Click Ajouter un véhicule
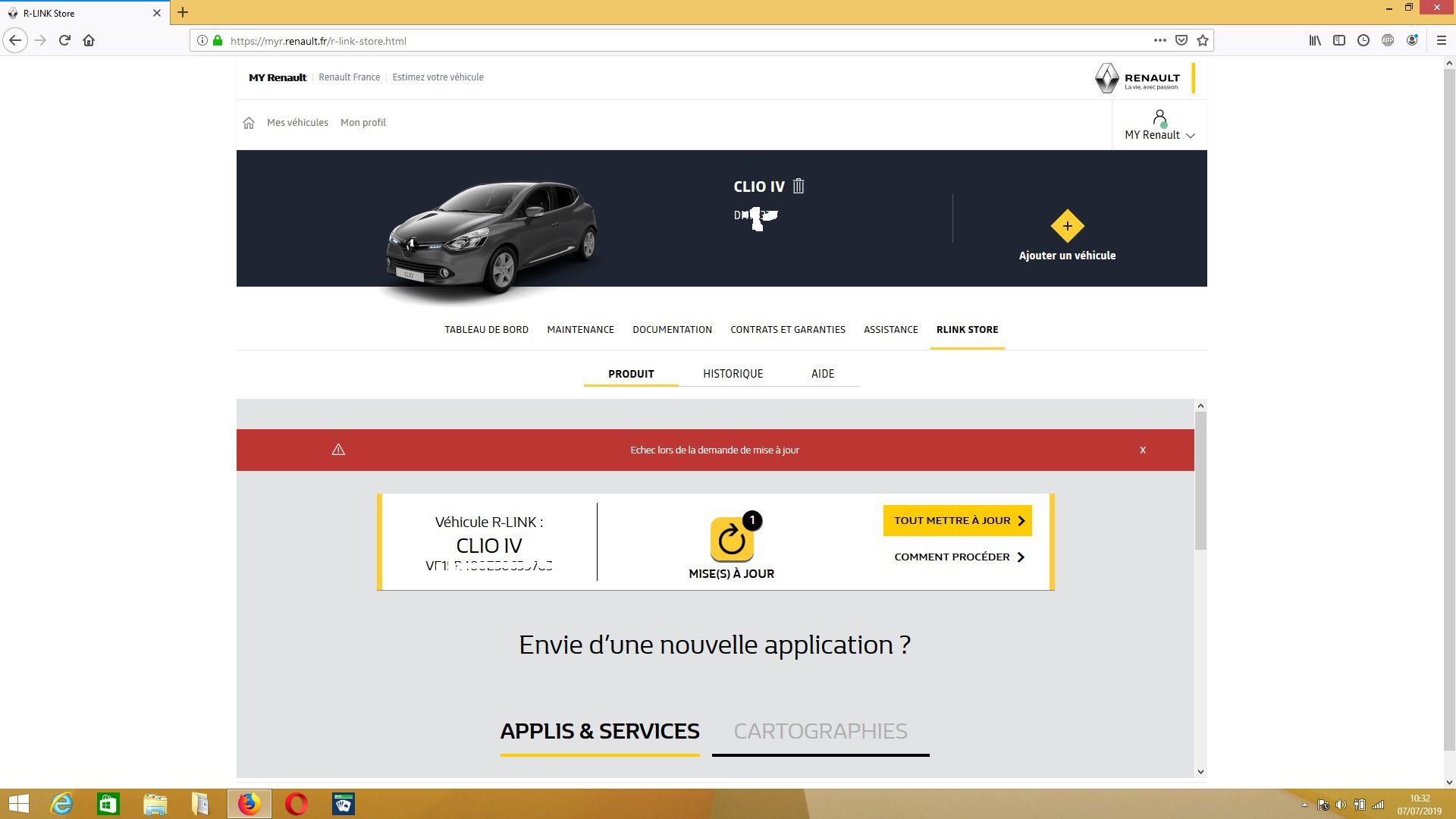Image resolution: width=1456 pixels, height=819 pixels. click(x=1067, y=256)
